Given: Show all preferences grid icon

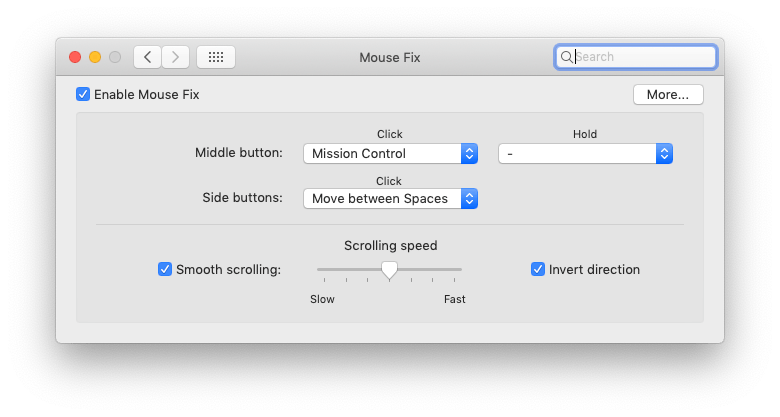Looking at the screenshot, I should click(216, 57).
